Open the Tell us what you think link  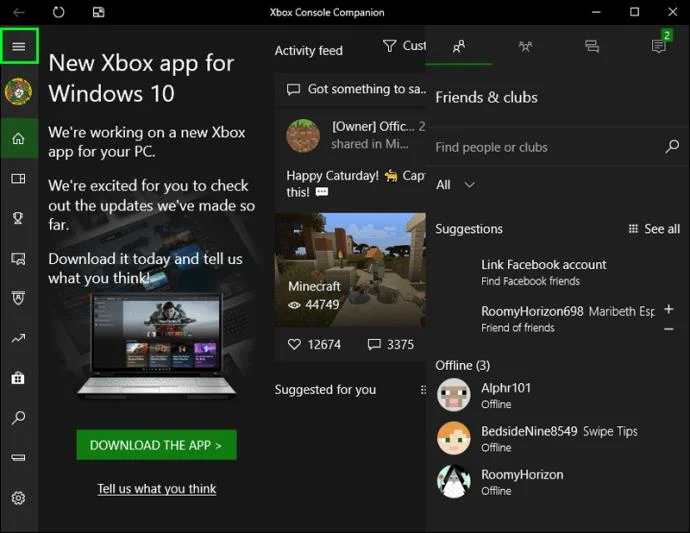coord(157,489)
